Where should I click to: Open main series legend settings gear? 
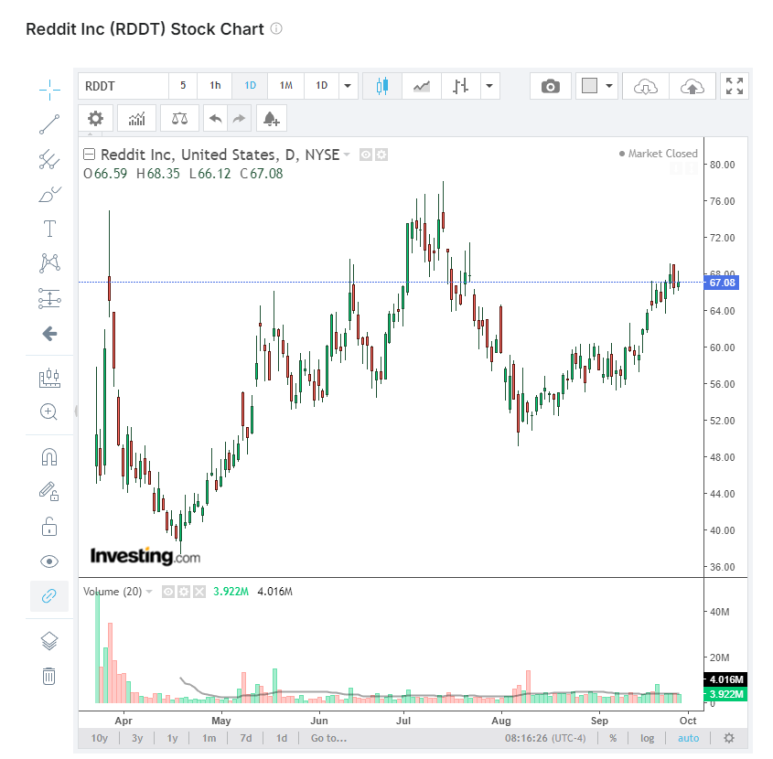coord(382,155)
